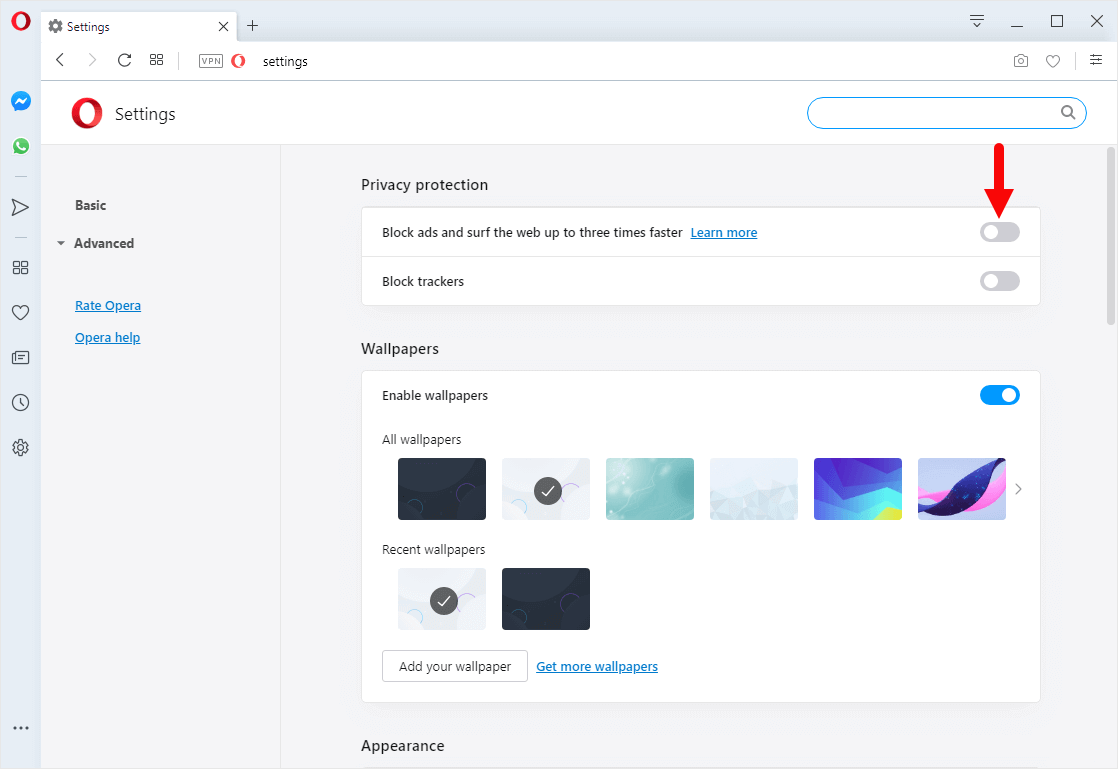
Task: Add page to bookmarks with heart icon
Action: coord(1053,61)
